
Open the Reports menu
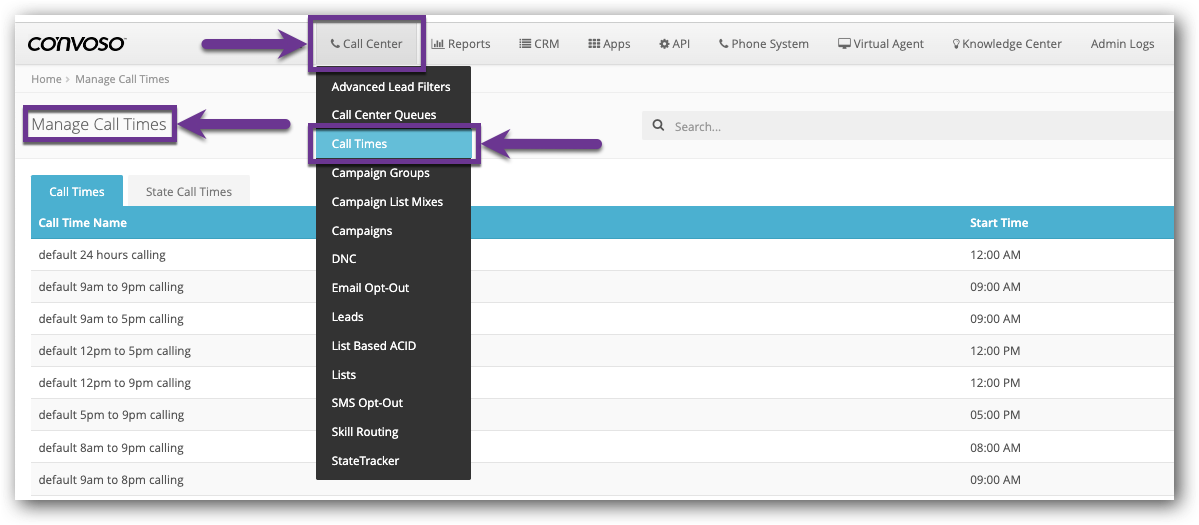tap(460, 44)
